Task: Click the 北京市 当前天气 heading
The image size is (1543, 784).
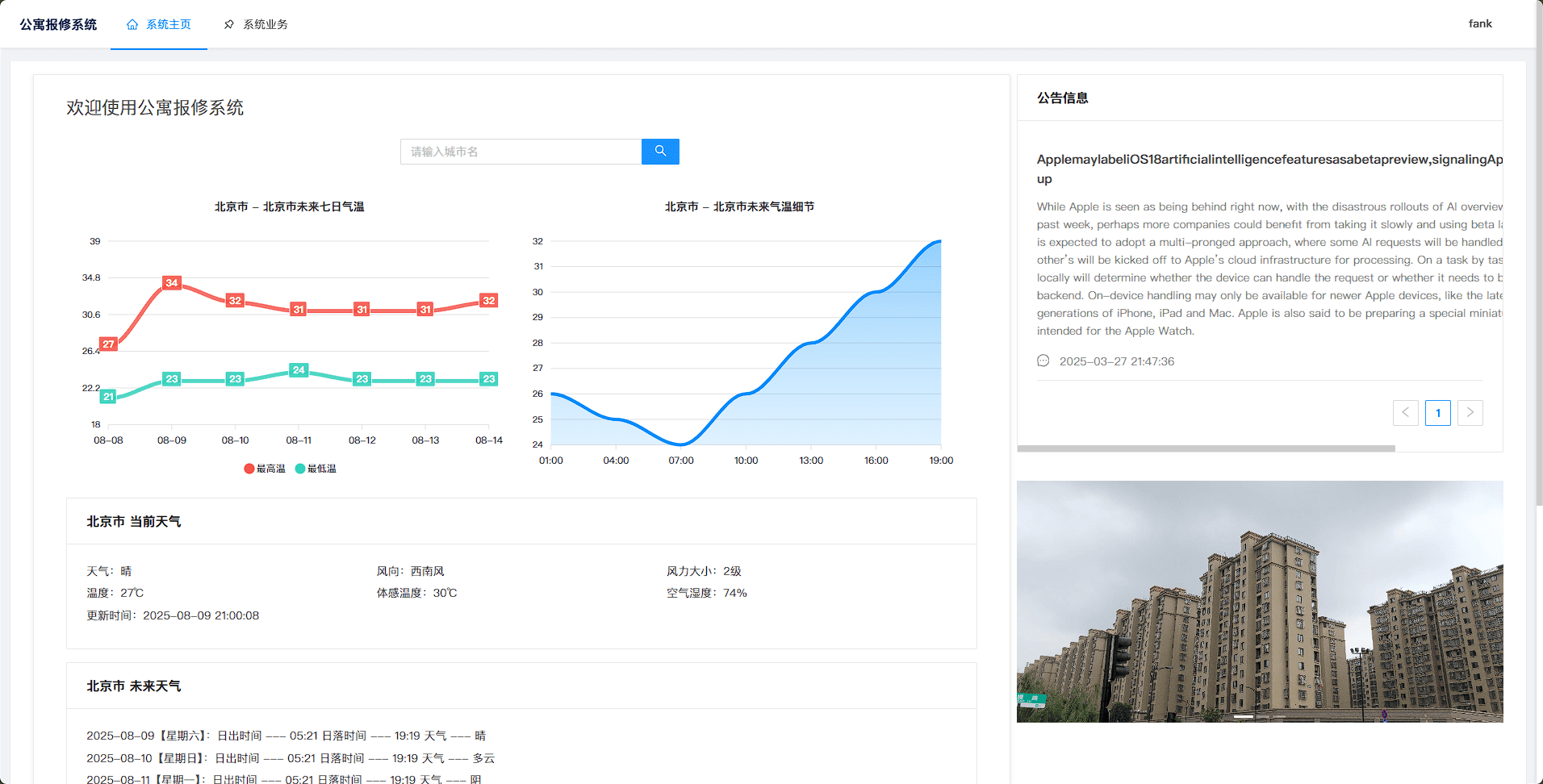Action: [134, 522]
